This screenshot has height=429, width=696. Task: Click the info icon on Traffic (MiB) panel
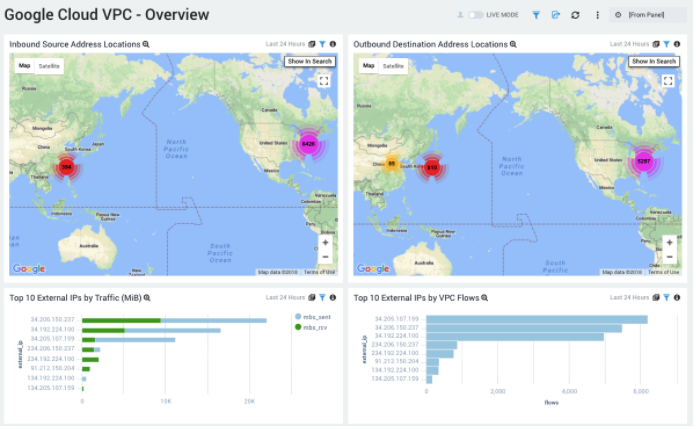pos(333,298)
